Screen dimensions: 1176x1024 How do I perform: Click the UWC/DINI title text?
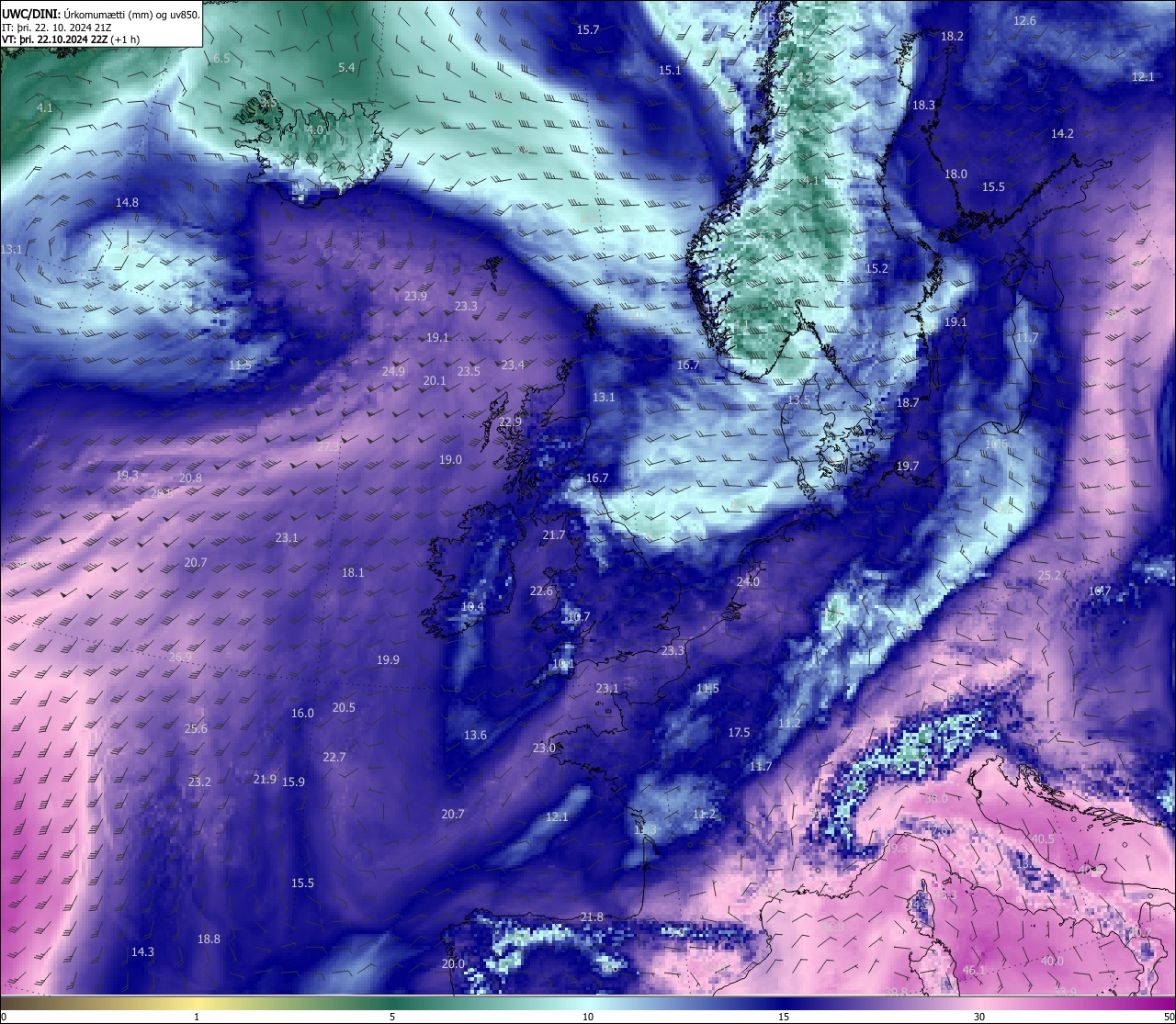tap(29, 15)
